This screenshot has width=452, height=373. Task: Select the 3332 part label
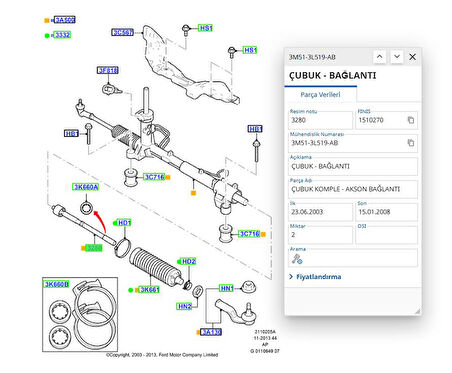62,35
